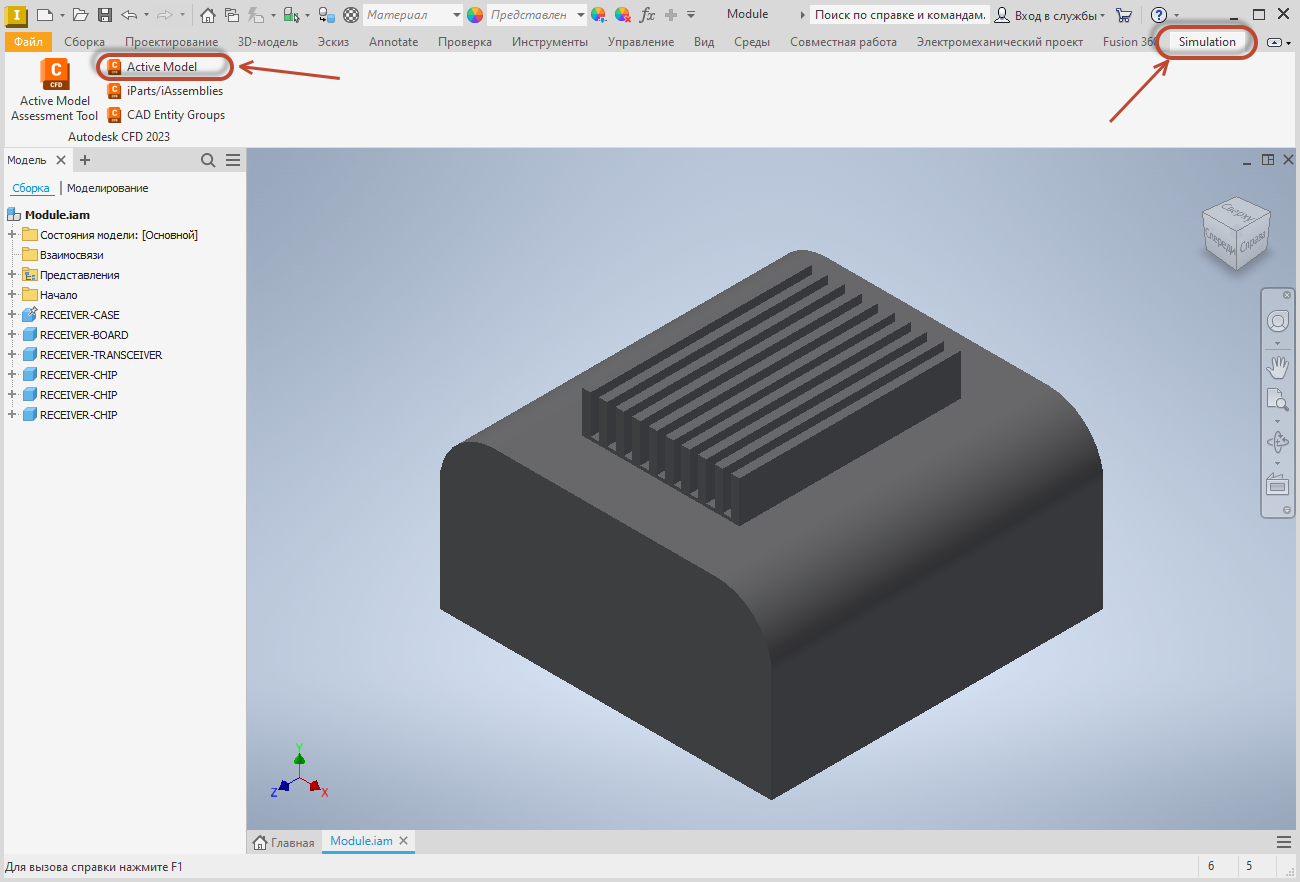Click the clear appearance overrides icon

pos(622,15)
